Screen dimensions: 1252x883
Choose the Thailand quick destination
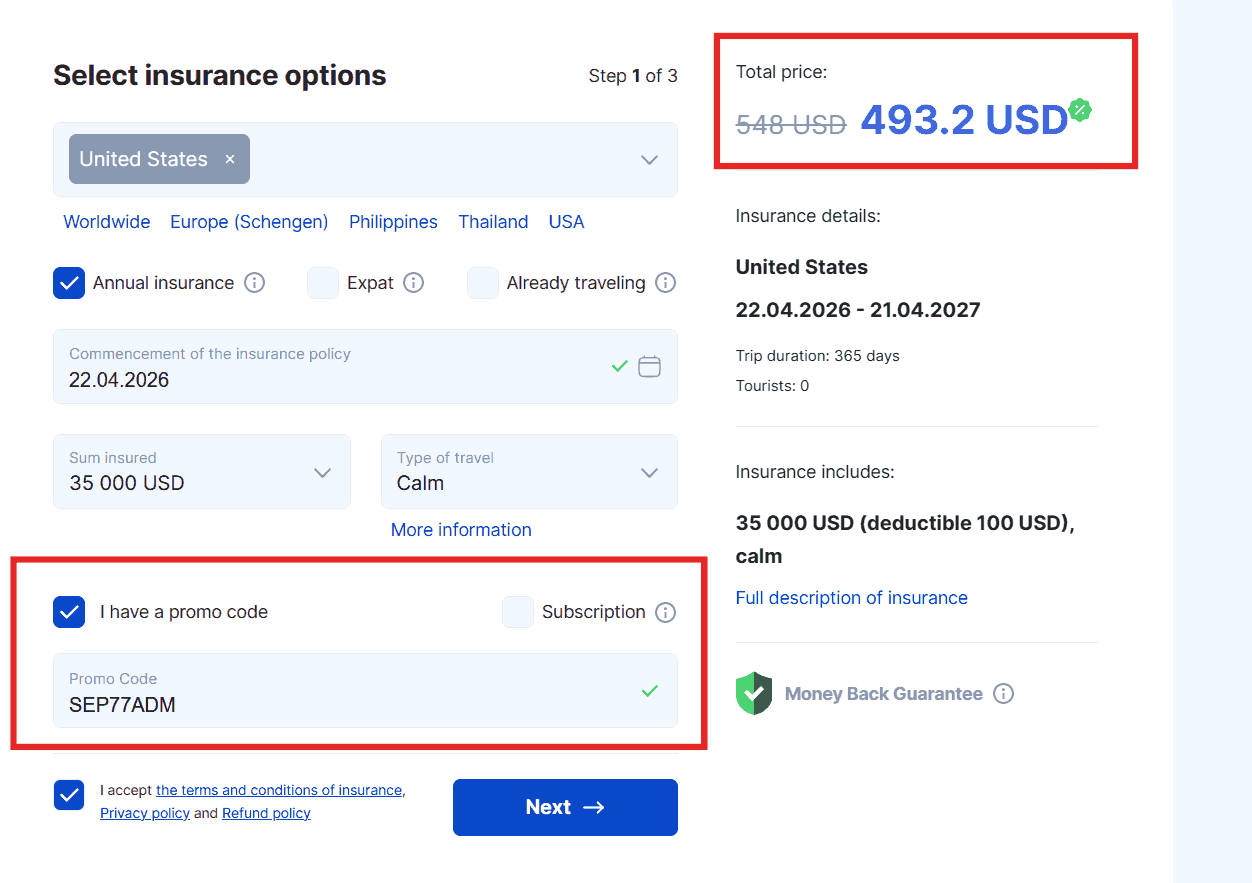click(x=493, y=222)
